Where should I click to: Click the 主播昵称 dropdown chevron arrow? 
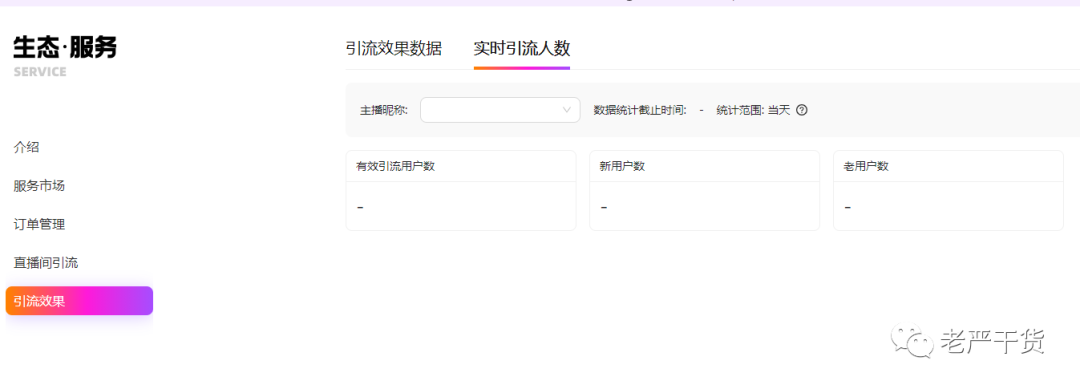coord(567,110)
